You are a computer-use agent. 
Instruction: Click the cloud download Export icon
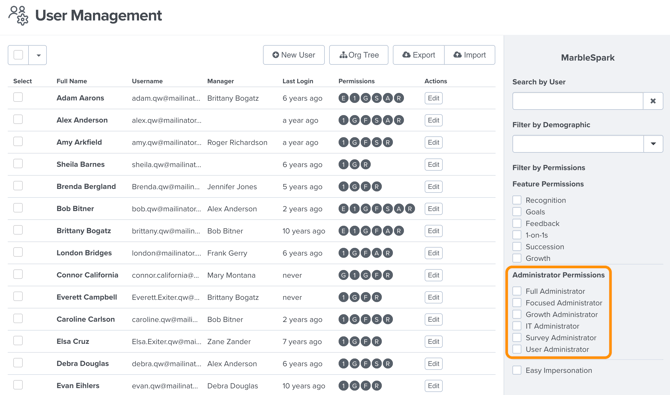point(406,55)
